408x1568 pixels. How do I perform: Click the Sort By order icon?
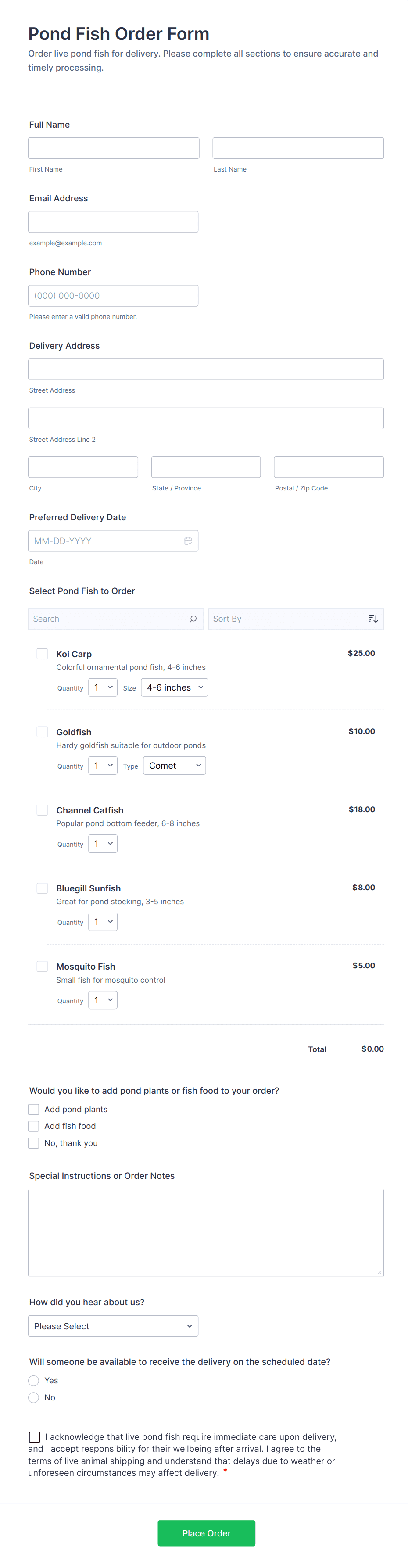(373, 619)
